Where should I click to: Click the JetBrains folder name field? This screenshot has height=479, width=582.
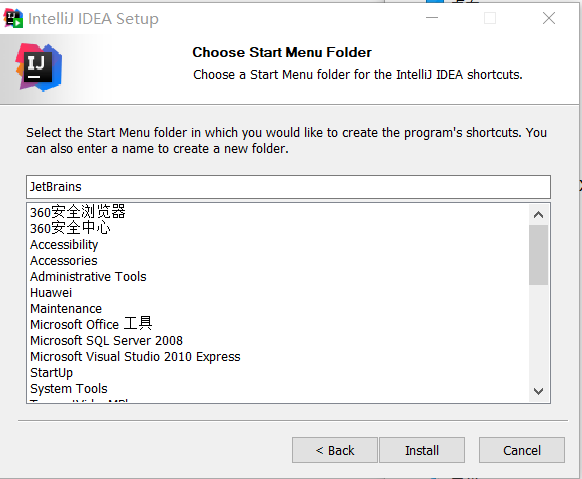(x=288, y=187)
